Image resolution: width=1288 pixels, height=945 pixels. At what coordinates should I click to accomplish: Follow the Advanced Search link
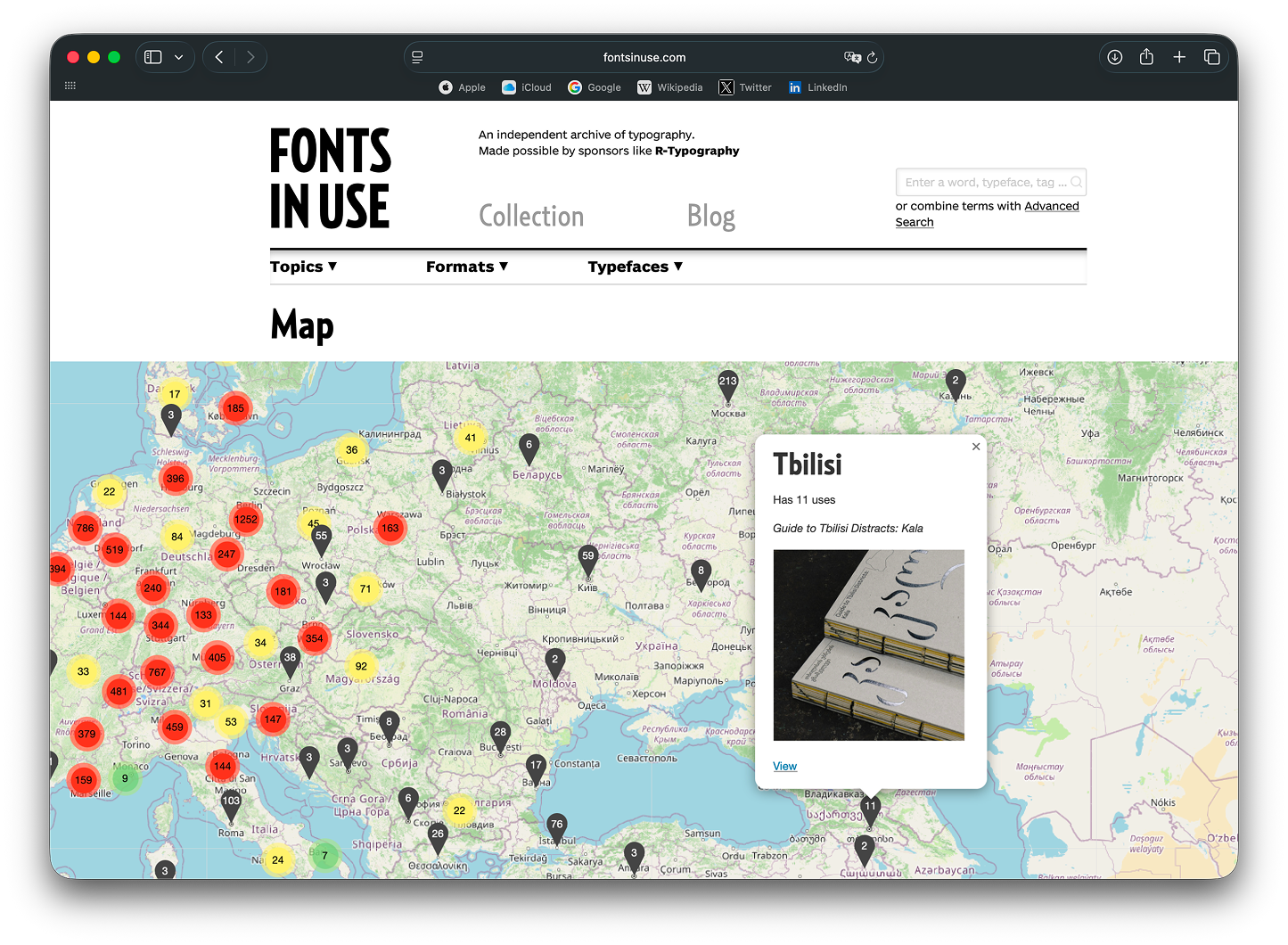[x=988, y=214]
